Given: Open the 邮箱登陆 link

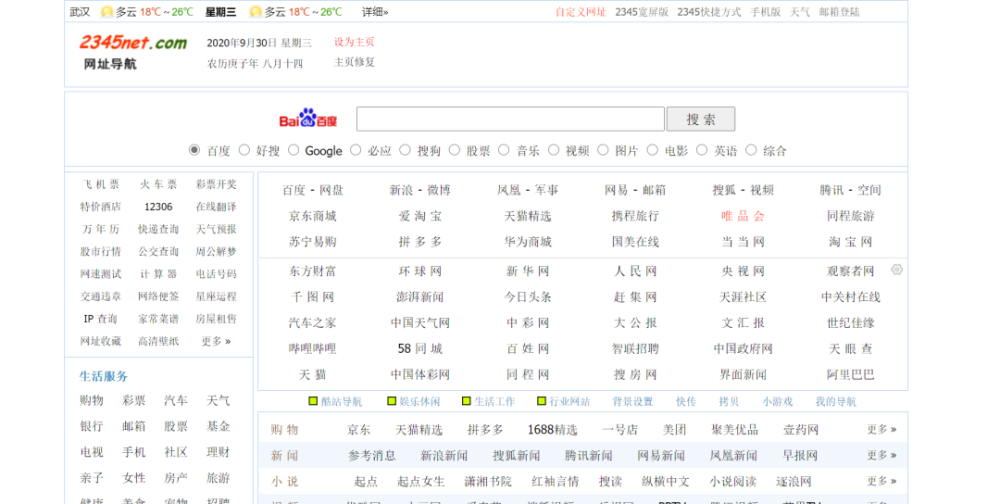Looking at the screenshot, I should click(x=839, y=12).
